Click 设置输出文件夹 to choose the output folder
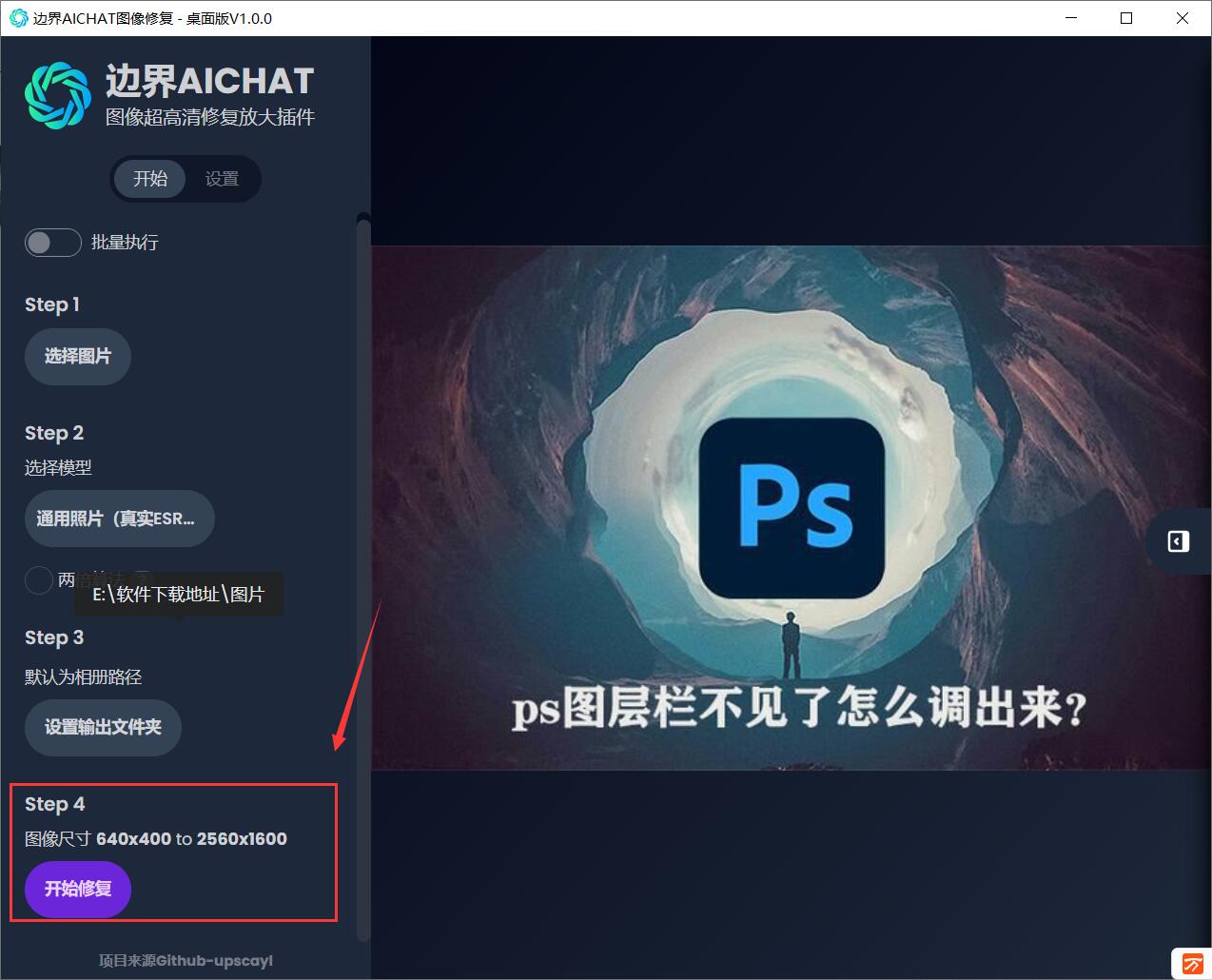Image resolution: width=1212 pixels, height=980 pixels. [x=103, y=728]
